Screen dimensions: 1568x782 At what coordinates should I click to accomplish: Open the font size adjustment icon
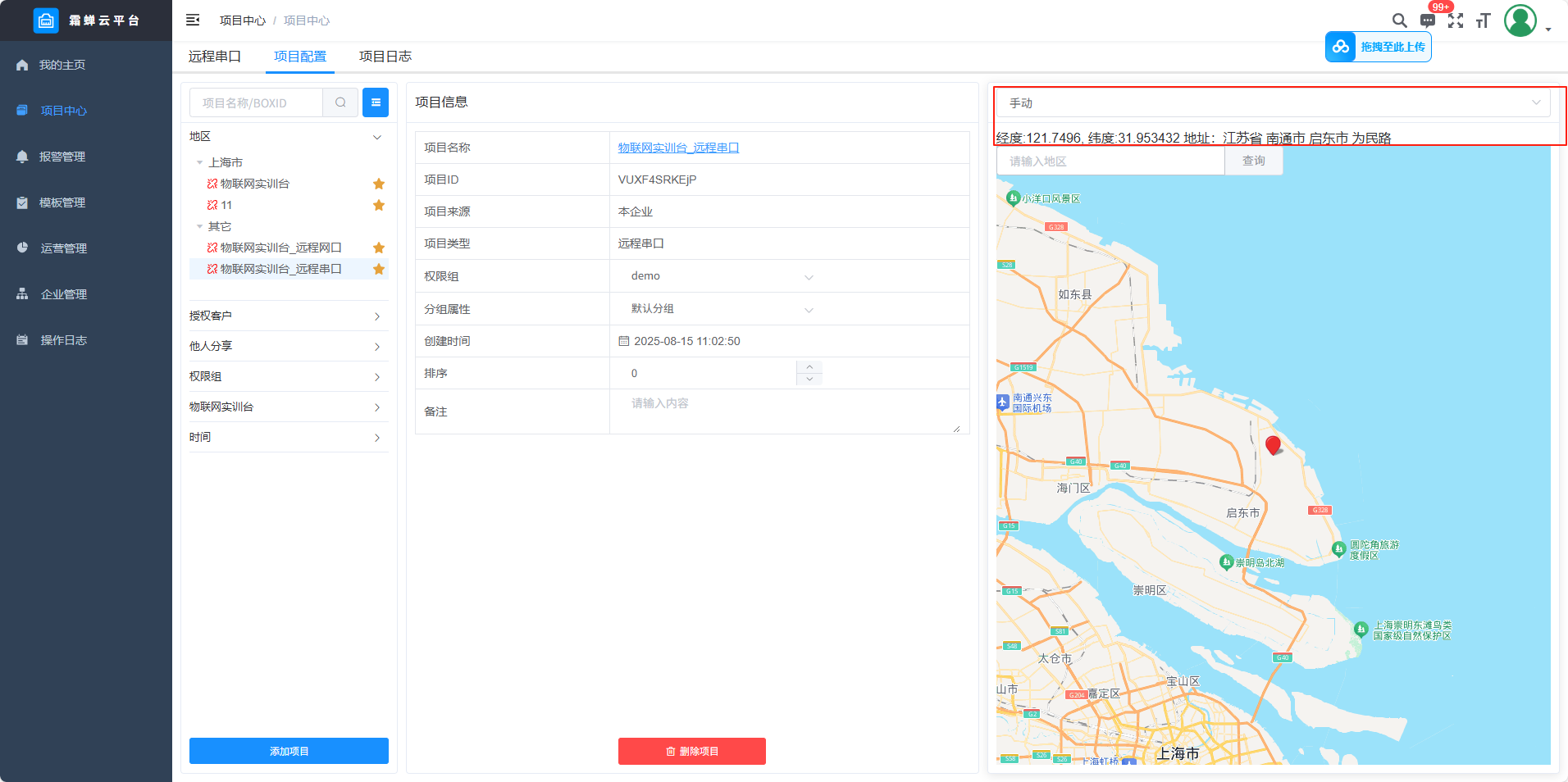1483,20
